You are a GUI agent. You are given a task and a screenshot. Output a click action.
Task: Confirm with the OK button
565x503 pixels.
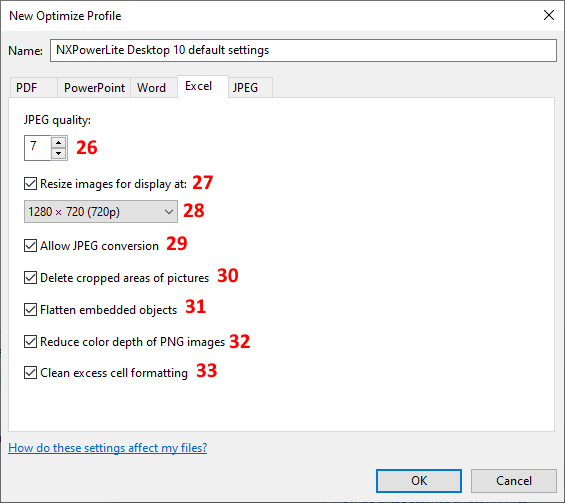(x=419, y=481)
